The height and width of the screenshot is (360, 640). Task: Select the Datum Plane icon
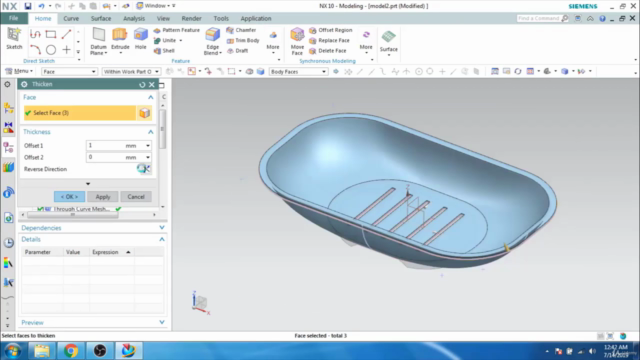[98, 35]
